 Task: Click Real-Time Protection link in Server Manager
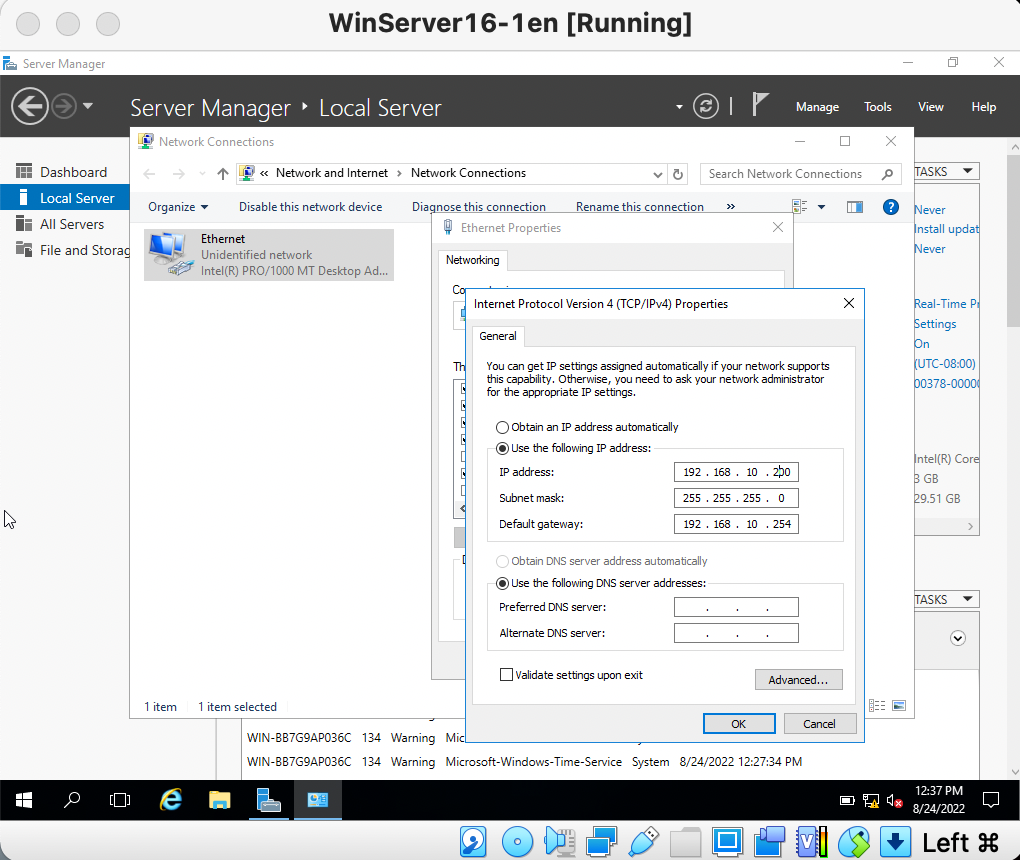pyautogui.click(x=946, y=304)
